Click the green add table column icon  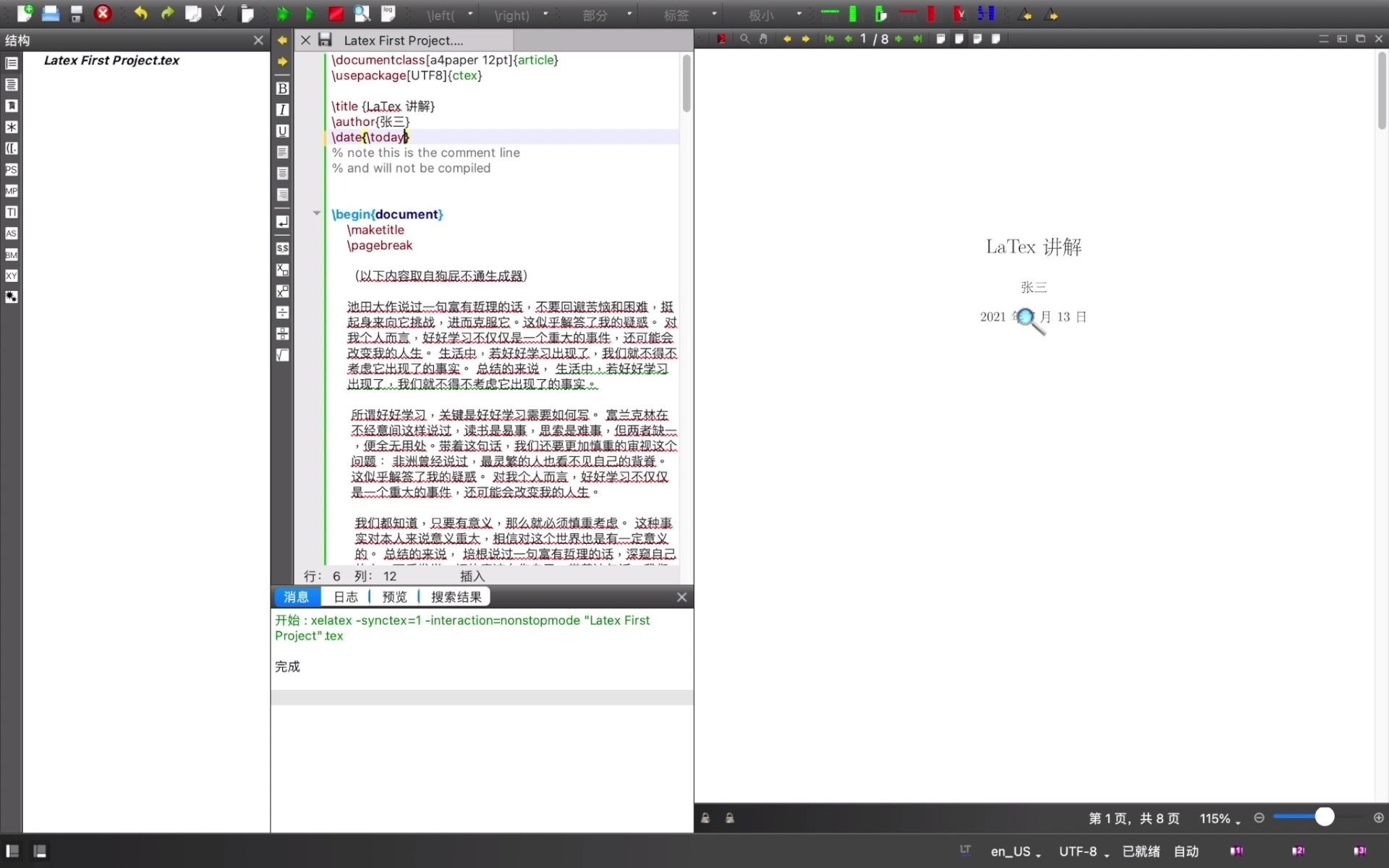click(x=854, y=13)
